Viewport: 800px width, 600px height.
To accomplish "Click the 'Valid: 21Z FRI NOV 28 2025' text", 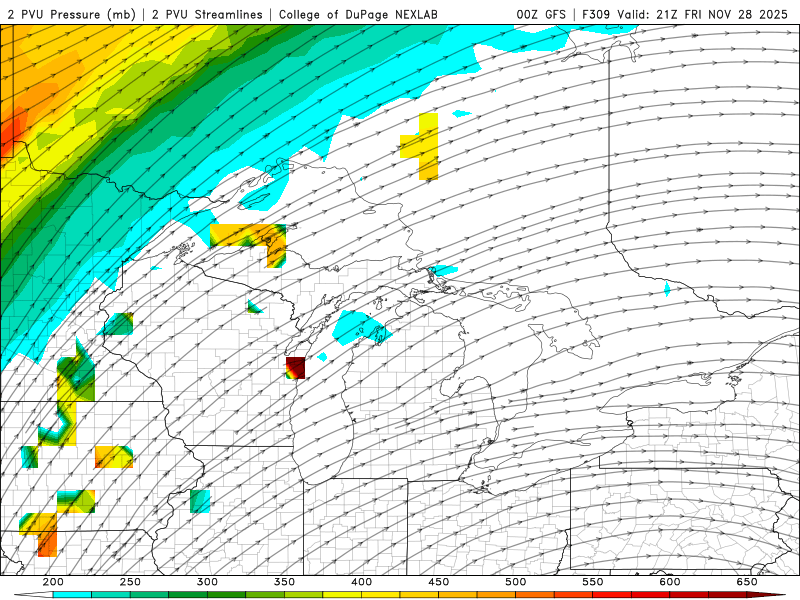I will [x=703, y=14].
